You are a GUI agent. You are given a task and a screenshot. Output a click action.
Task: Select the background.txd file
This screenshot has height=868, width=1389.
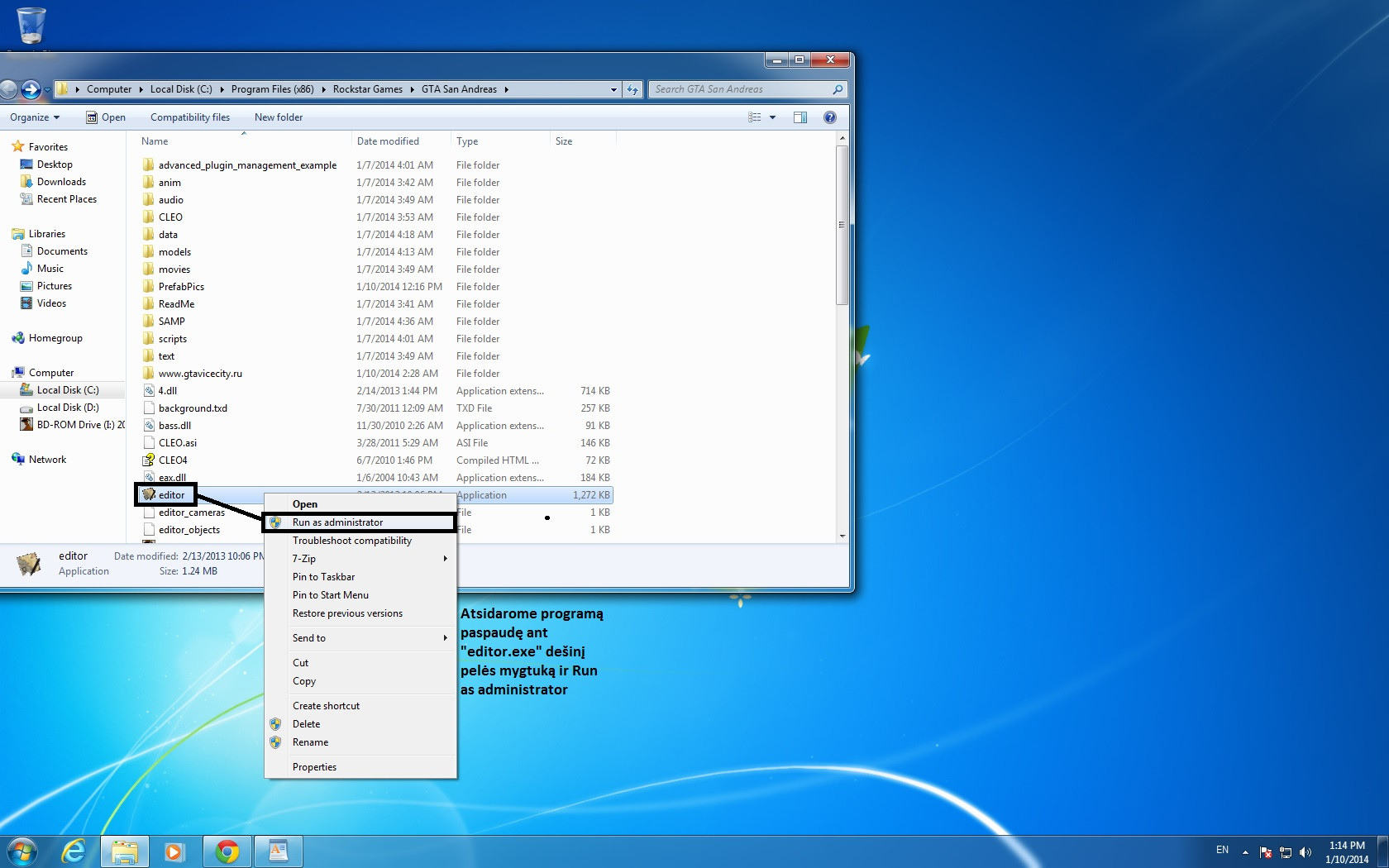click(x=193, y=408)
